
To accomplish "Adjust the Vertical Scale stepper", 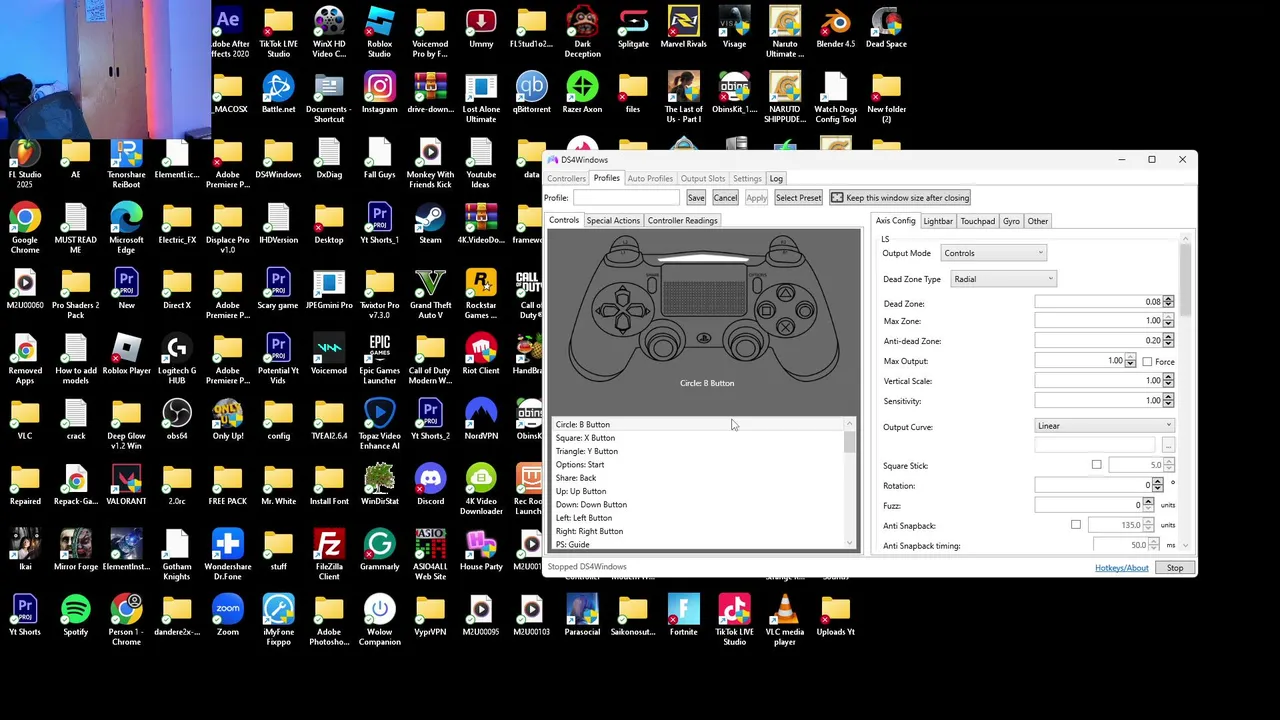I will [1168, 381].
